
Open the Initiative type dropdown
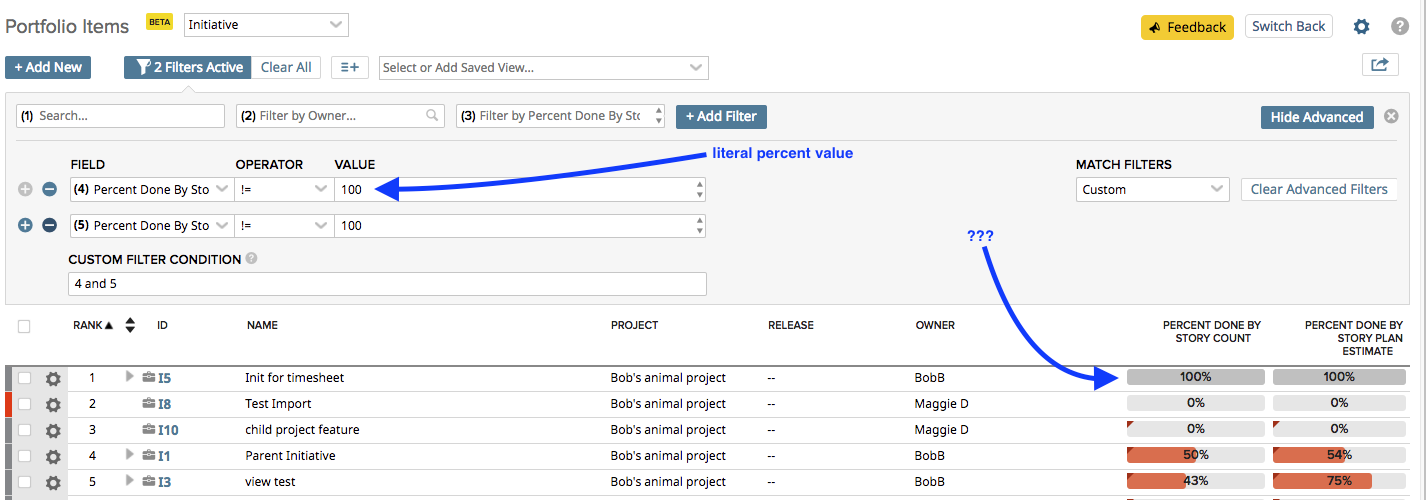tap(266, 25)
